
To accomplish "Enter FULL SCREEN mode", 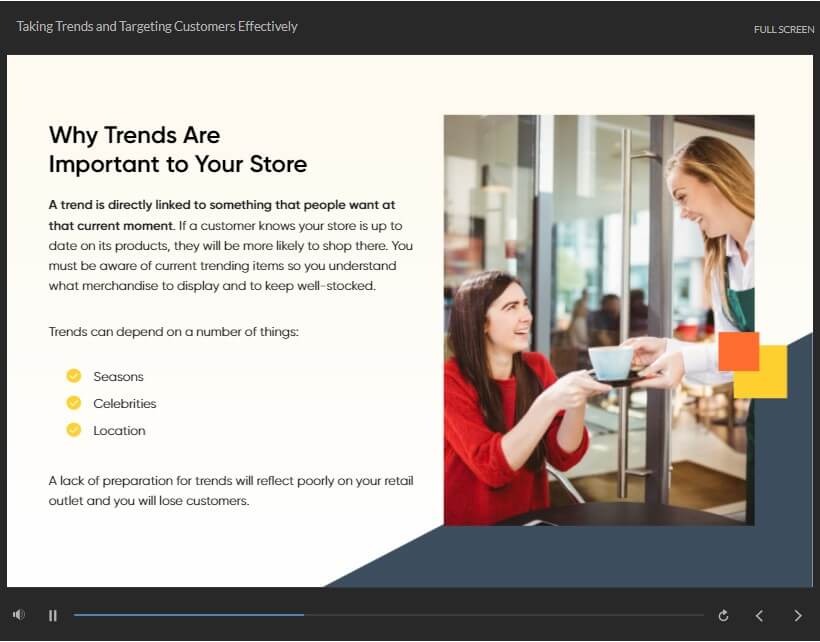I will (783, 29).
